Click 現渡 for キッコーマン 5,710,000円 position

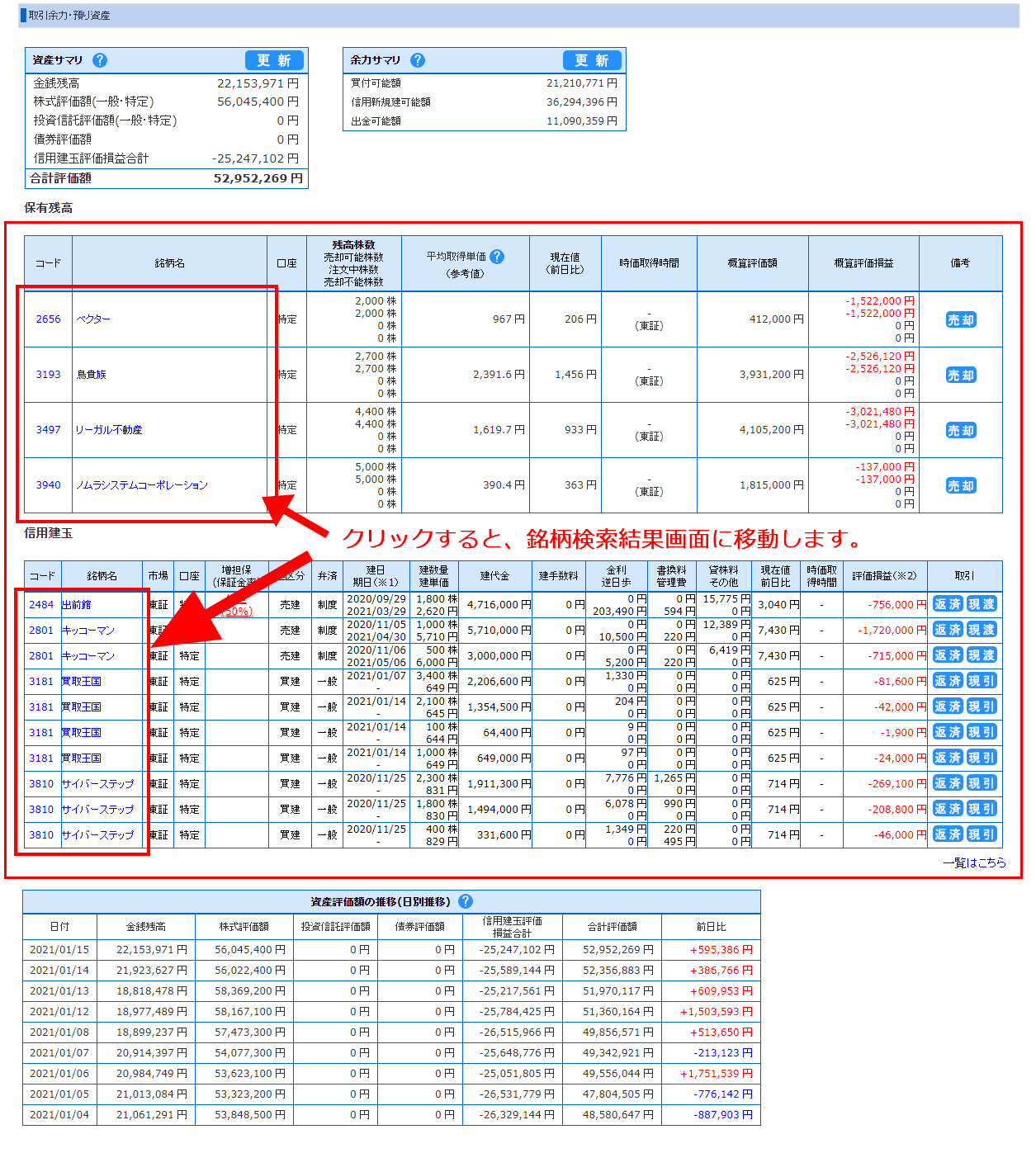coord(982,630)
